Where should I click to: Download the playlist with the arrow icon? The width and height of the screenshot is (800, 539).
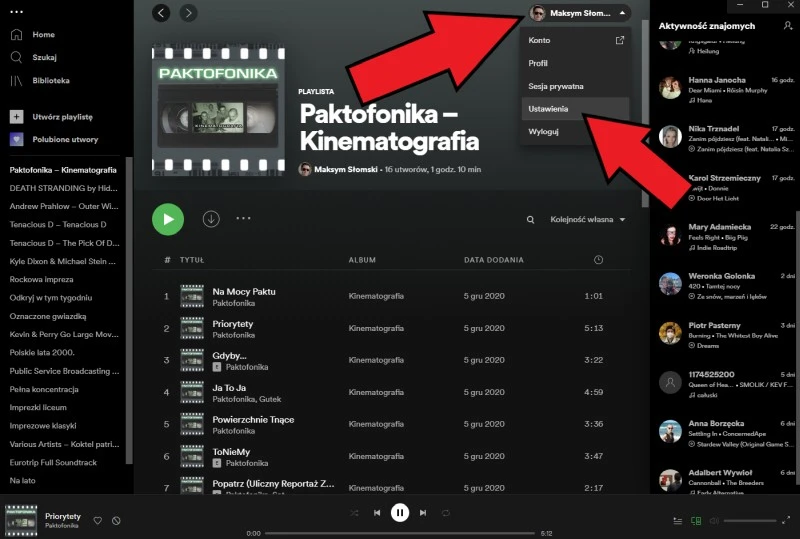(x=211, y=219)
